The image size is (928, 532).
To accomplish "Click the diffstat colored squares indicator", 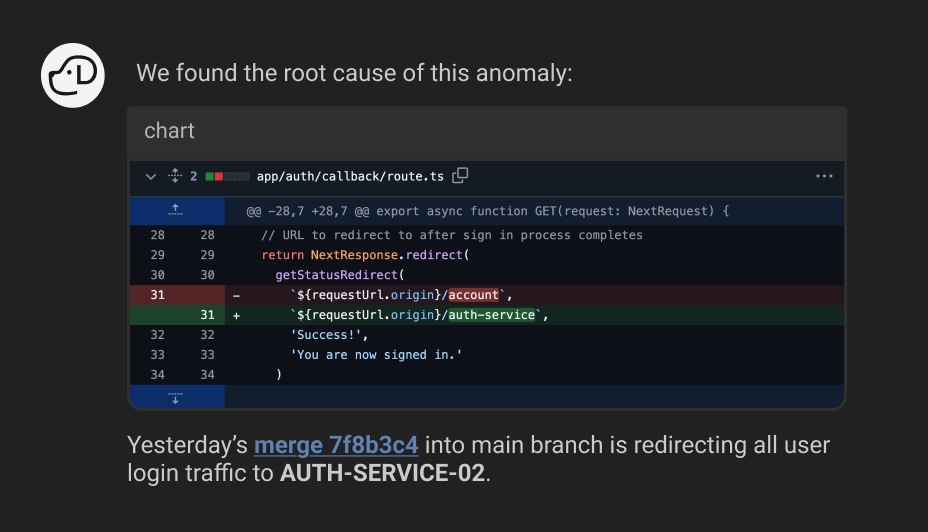I will tap(227, 176).
